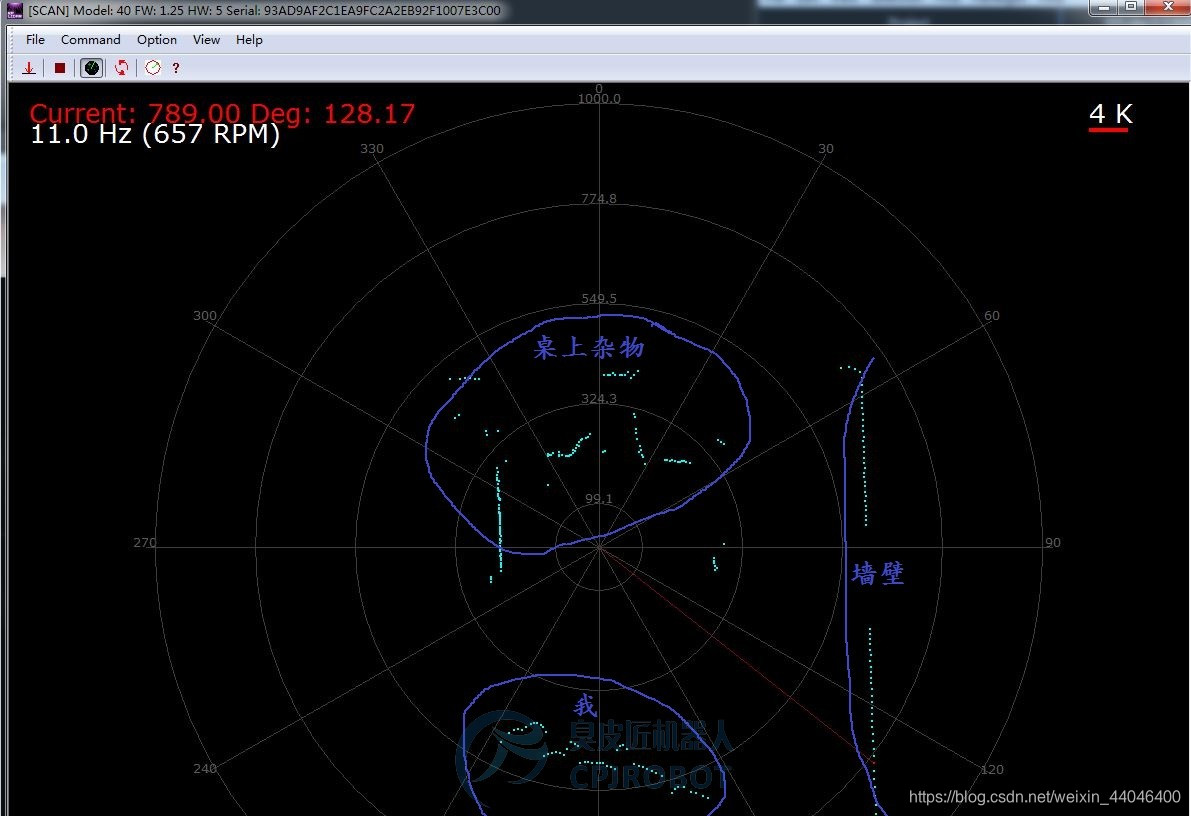The image size is (1191, 816).
Task: Click the 774.8 range ring label
Action: pyautogui.click(x=599, y=199)
